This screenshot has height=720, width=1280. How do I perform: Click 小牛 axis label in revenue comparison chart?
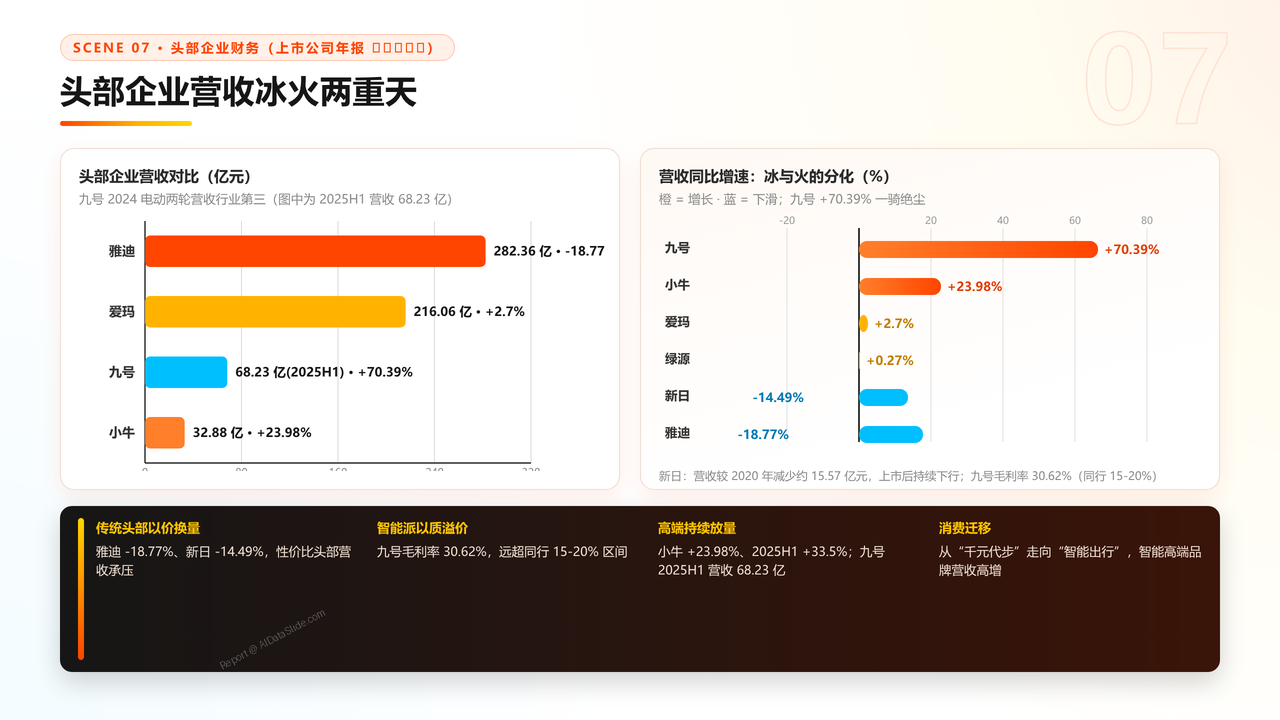click(122, 432)
